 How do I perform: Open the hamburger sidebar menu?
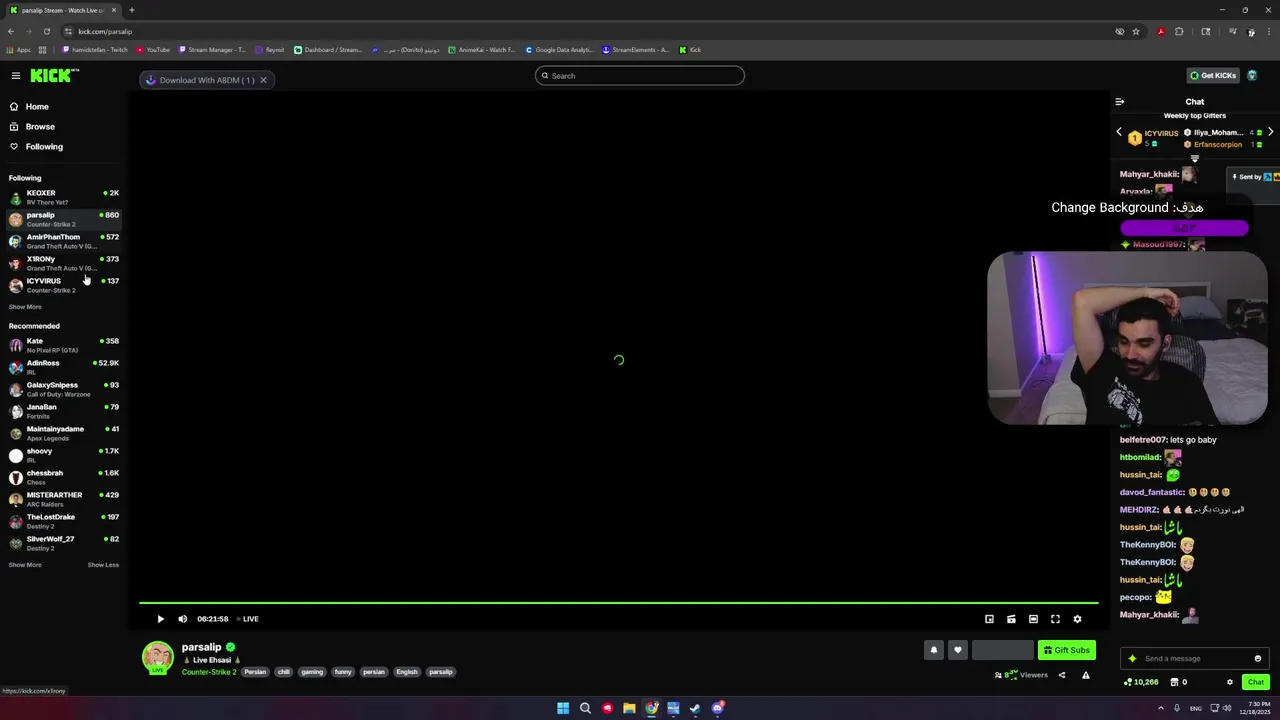(16, 76)
